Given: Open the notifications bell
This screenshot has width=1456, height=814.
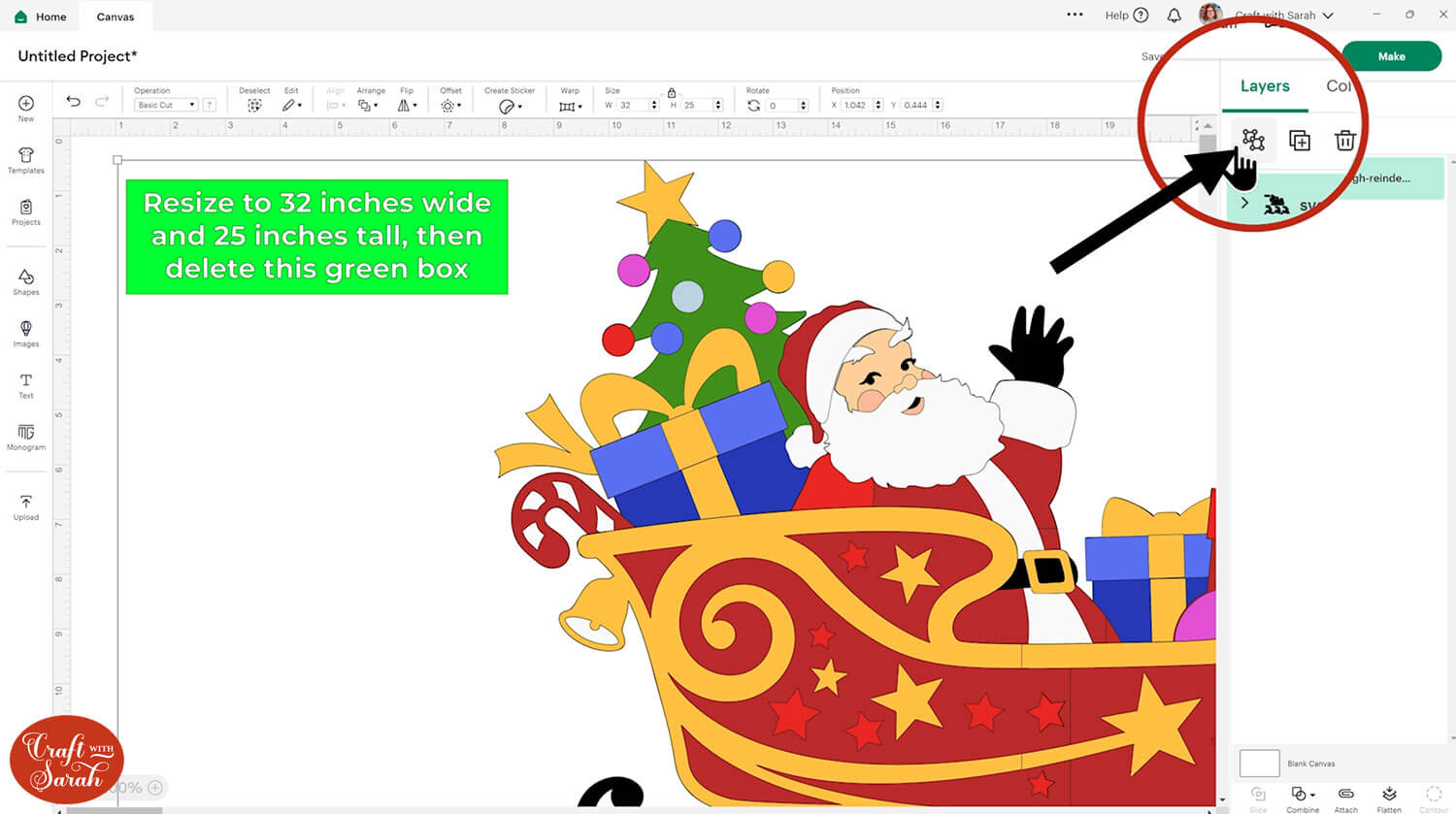Looking at the screenshot, I should (x=1175, y=16).
